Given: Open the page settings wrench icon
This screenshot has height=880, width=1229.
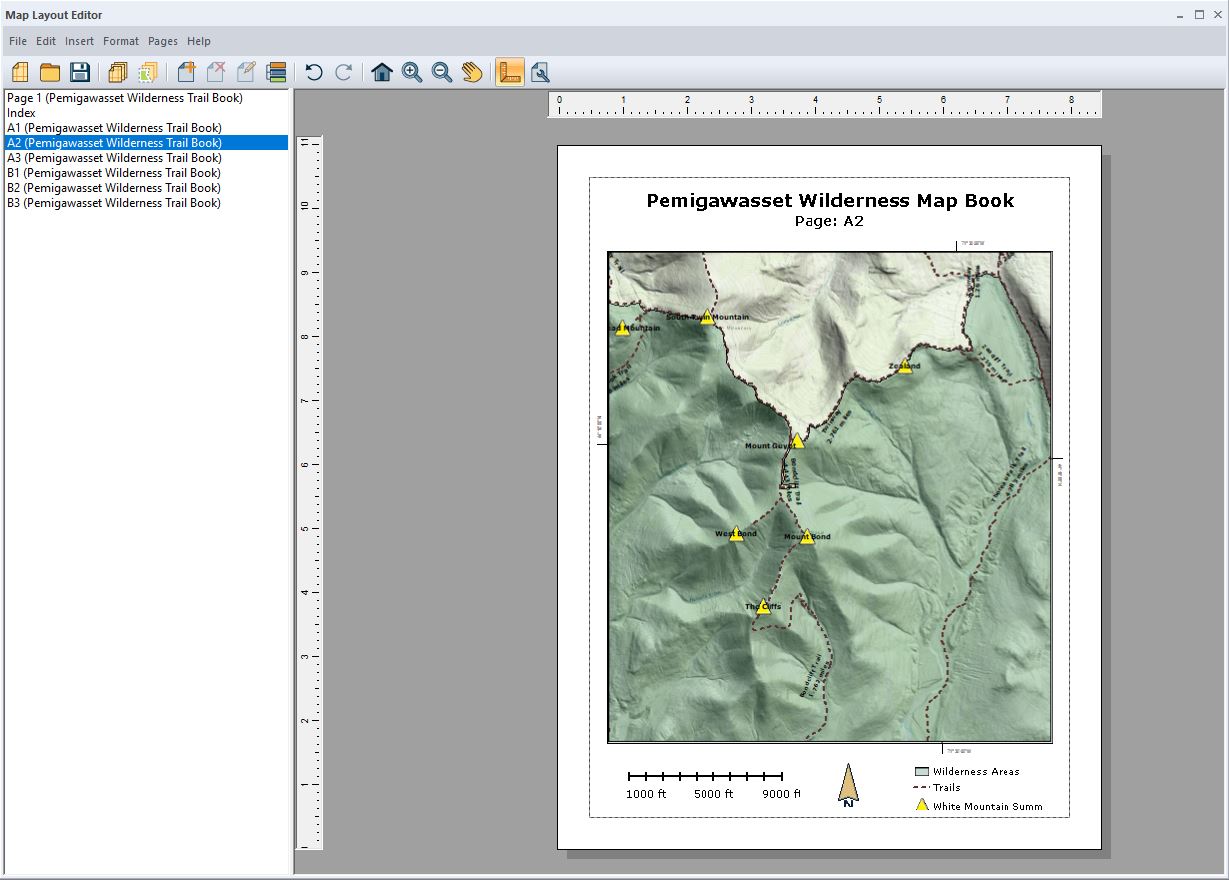Looking at the screenshot, I should (540, 72).
